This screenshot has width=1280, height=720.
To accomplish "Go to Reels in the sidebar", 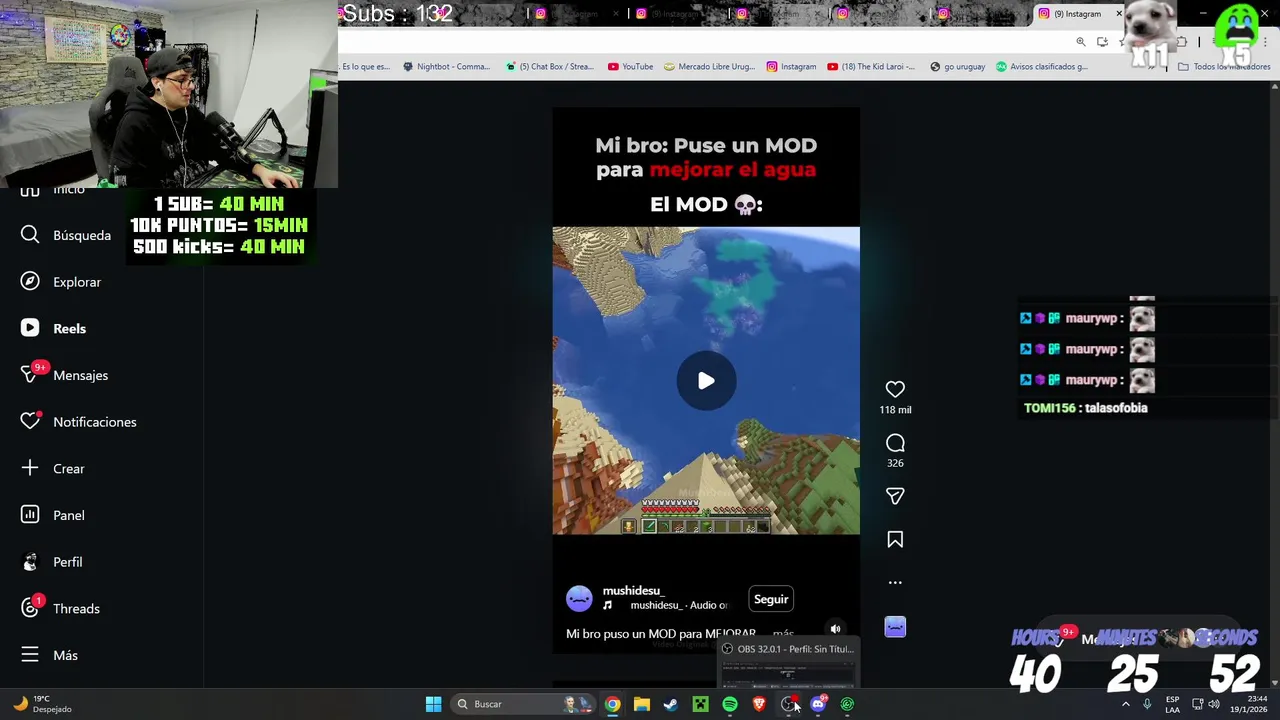I will [x=54, y=328].
